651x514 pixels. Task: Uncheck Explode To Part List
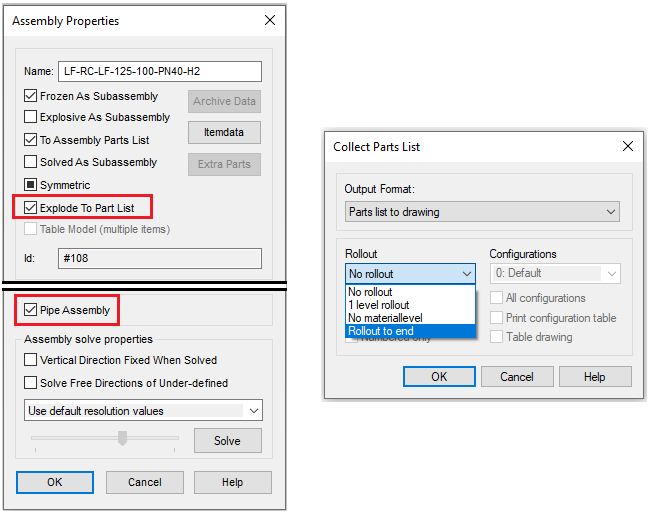31,208
